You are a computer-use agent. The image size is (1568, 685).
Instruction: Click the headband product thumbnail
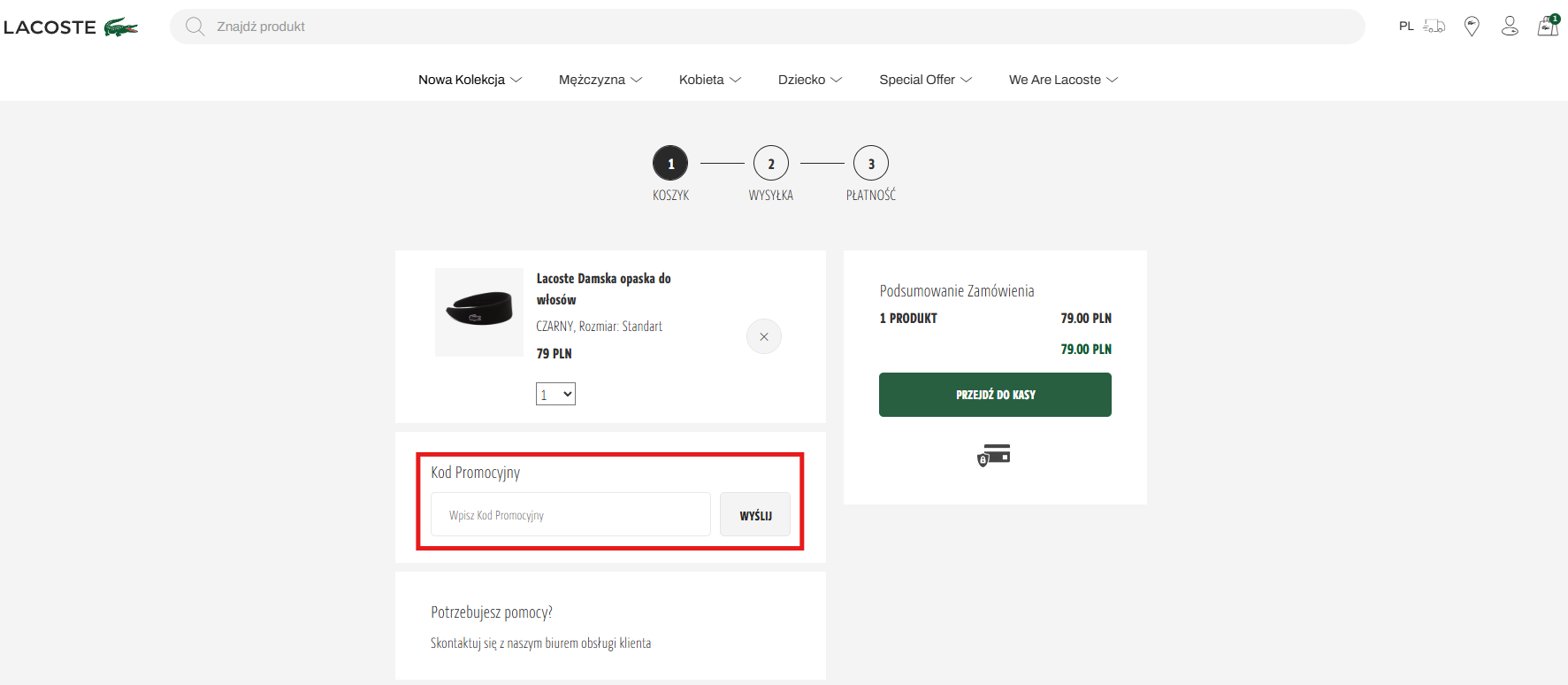point(479,312)
